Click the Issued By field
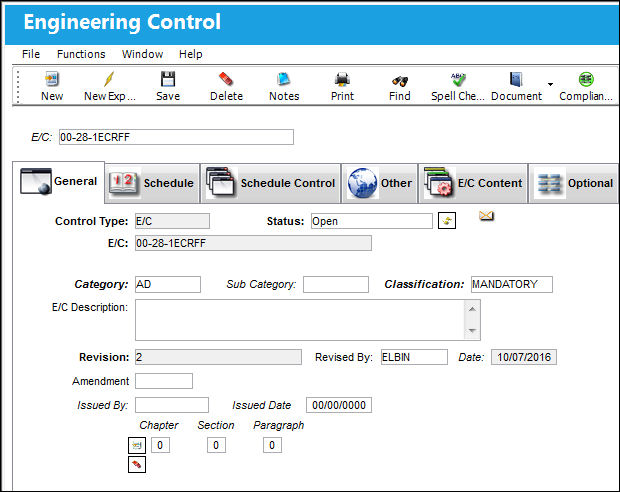620x492 pixels. point(172,405)
